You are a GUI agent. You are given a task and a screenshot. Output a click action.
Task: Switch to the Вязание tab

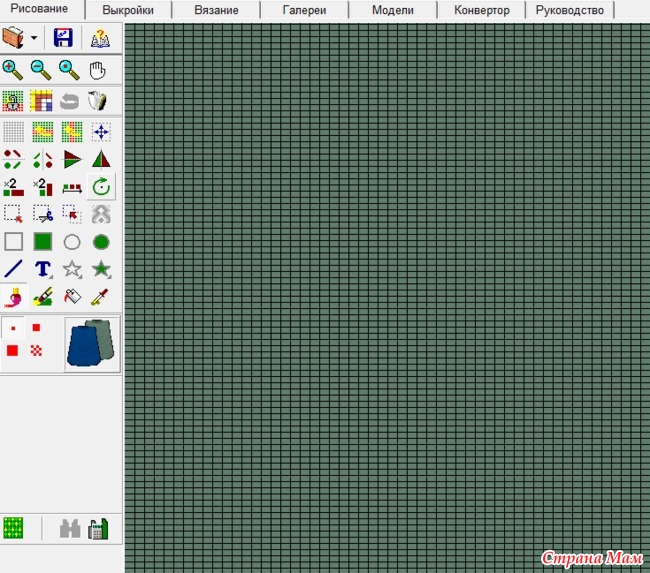(x=216, y=10)
